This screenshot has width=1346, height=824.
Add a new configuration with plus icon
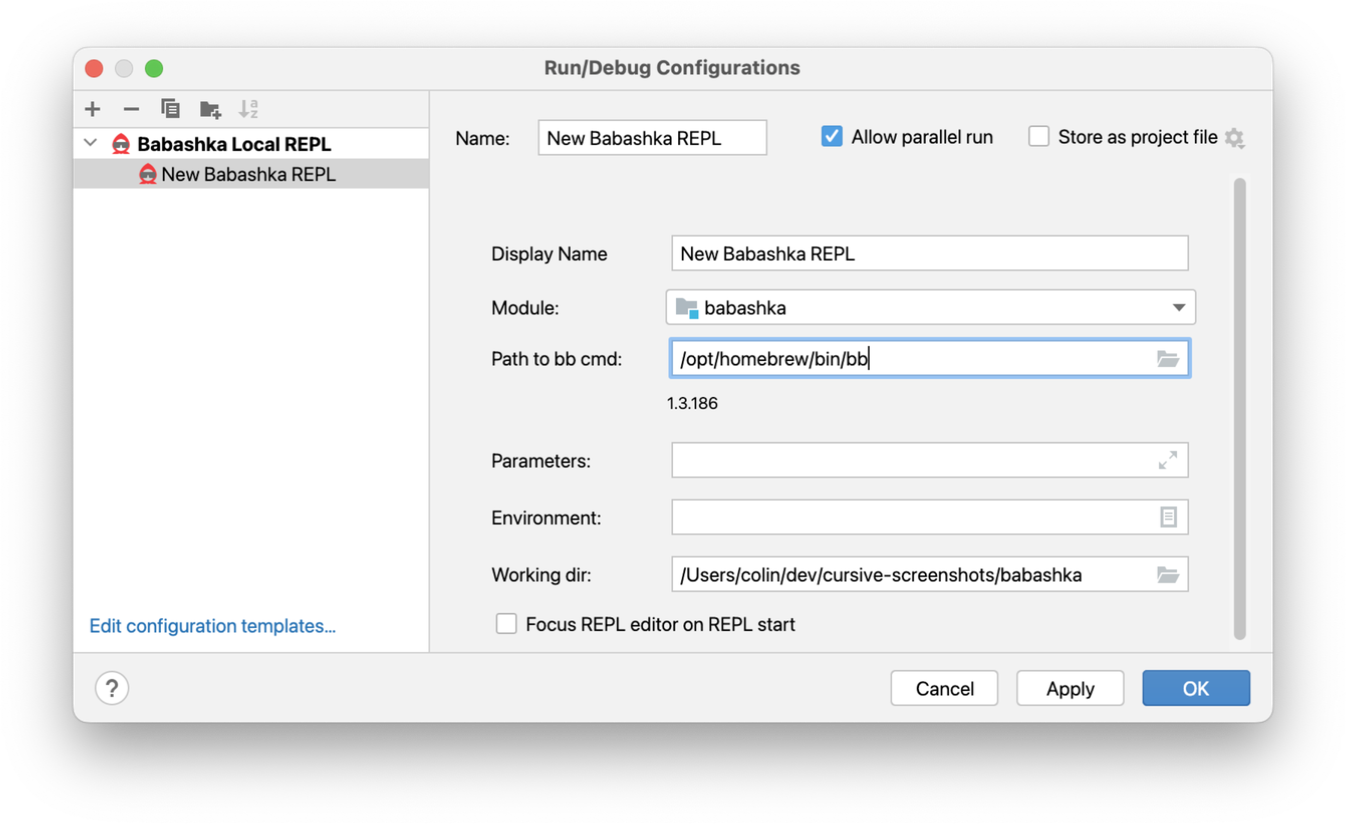click(93, 109)
